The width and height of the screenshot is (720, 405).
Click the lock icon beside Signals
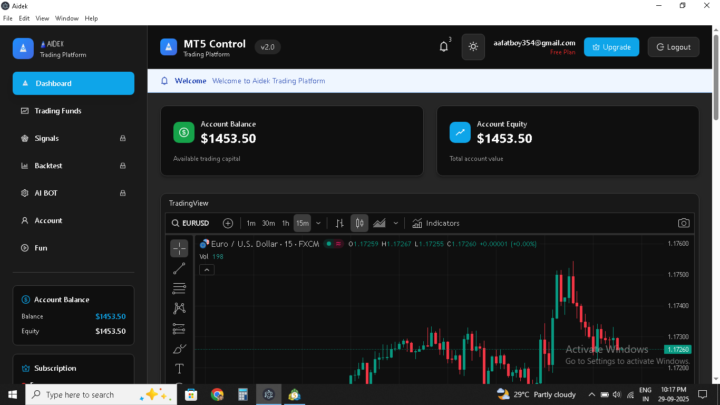(x=123, y=138)
